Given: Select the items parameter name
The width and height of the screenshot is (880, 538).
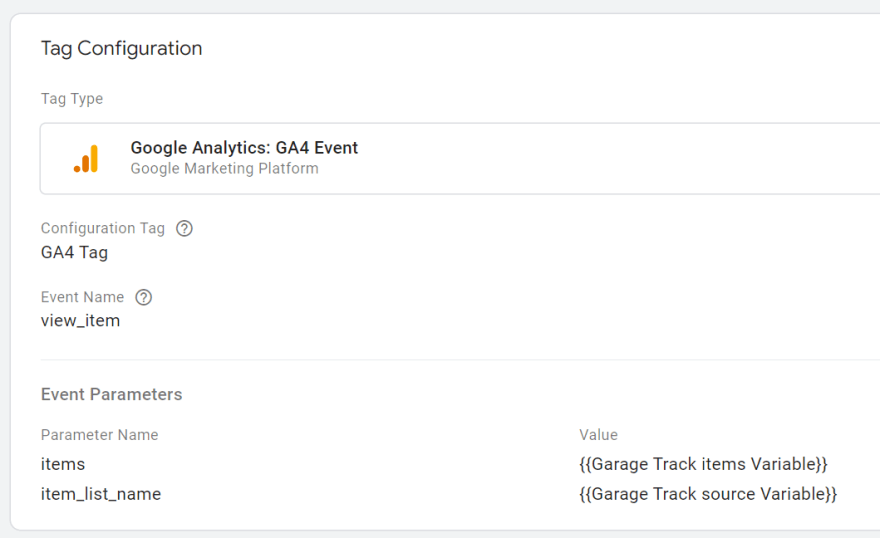Looking at the screenshot, I should [x=63, y=464].
